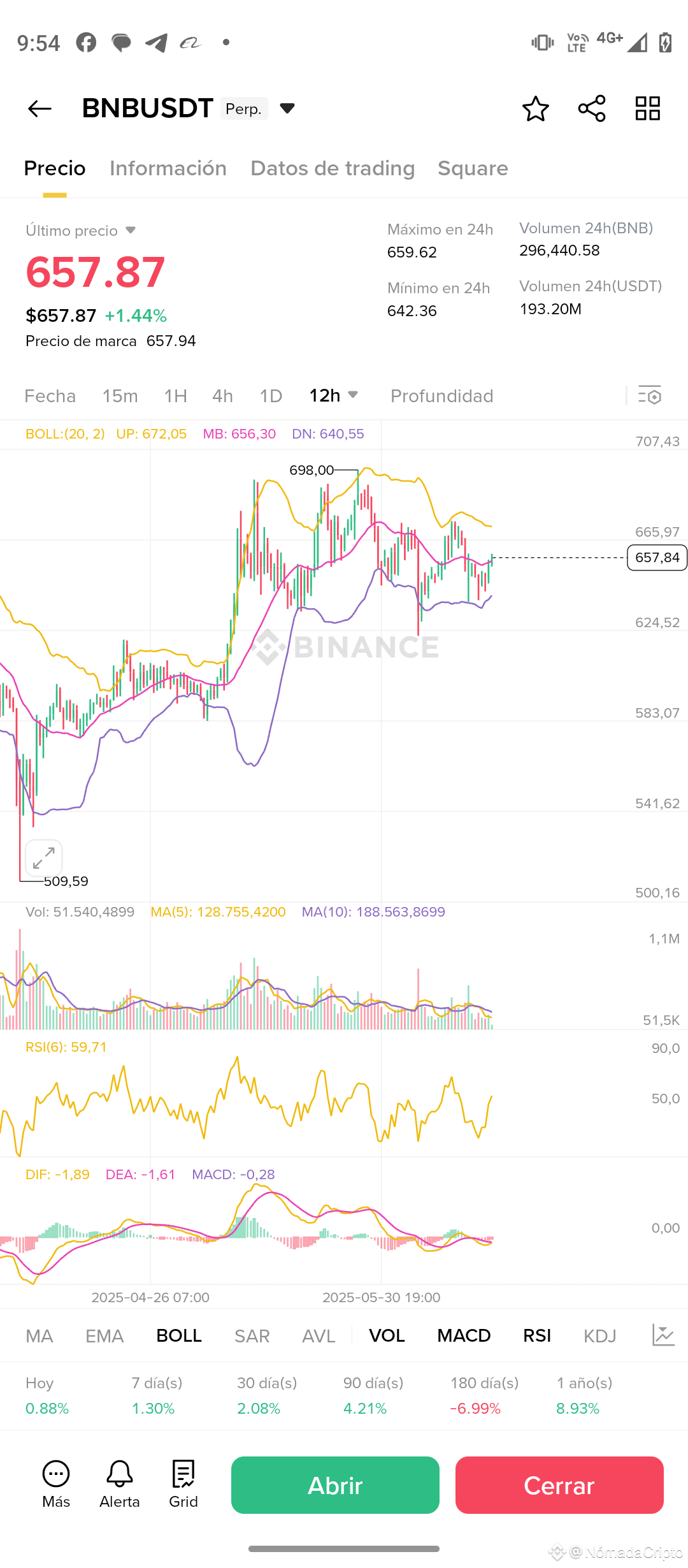Tap the Mínimo en 24h value 642.36
This screenshot has width=688, height=1568.
coord(412,311)
